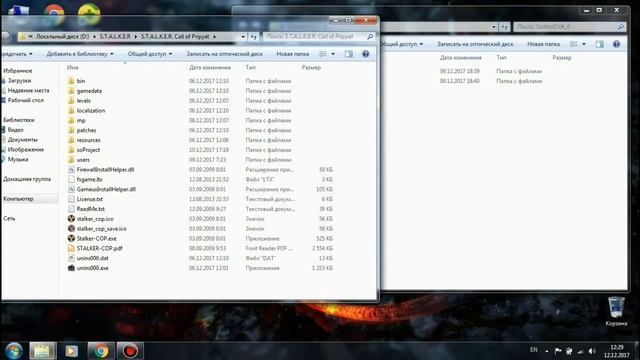This screenshot has height=360, width=640.
Task: Click the screen recorder taskbar icon
Action: coord(130,351)
